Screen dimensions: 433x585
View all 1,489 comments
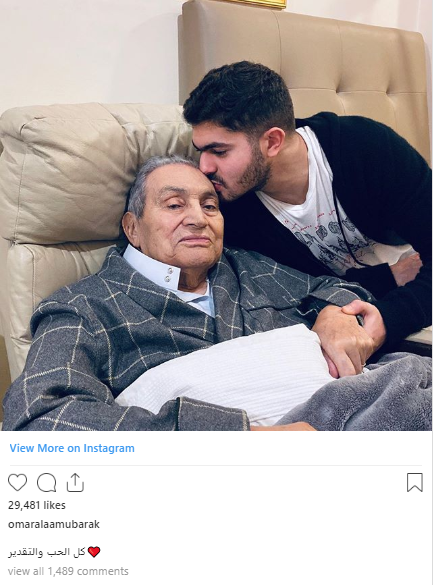point(68,571)
